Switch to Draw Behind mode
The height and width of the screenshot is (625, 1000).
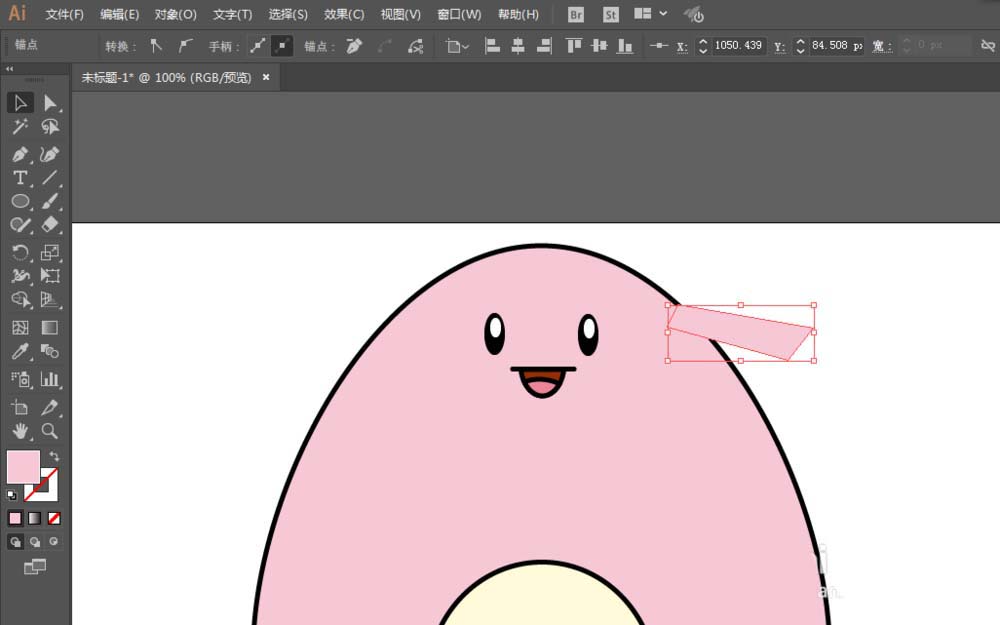point(35,541)
